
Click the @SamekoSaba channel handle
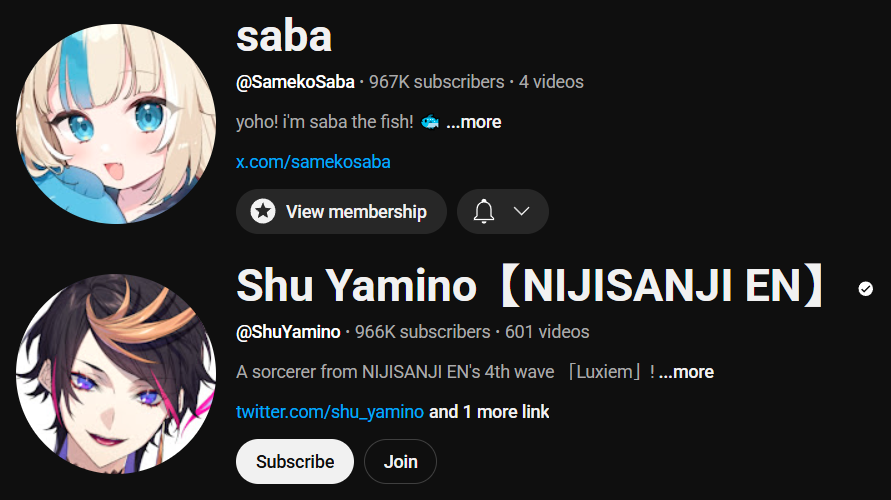tap(295, 82)
